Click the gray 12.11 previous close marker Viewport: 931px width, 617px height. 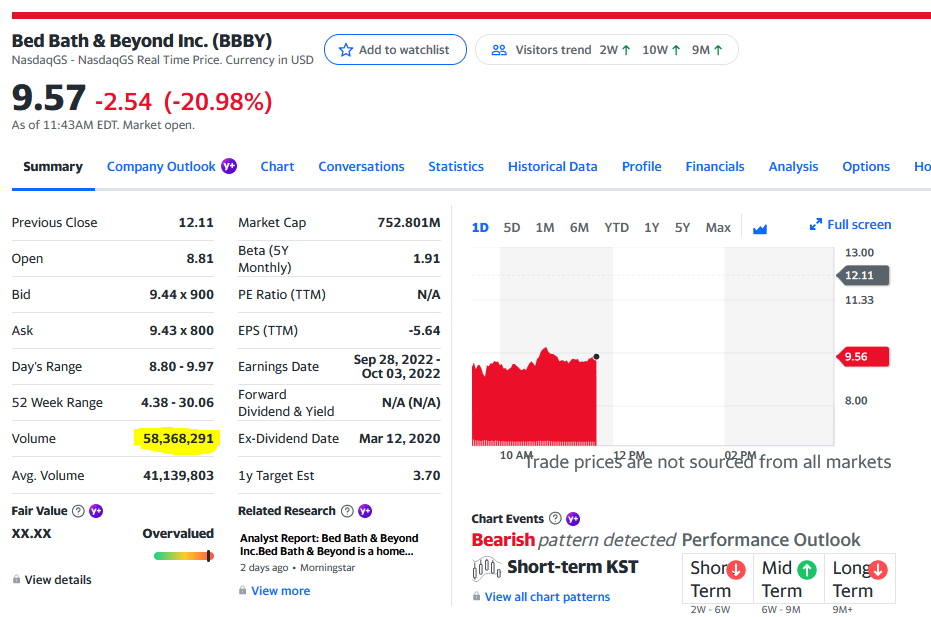[x=862, y=275]
